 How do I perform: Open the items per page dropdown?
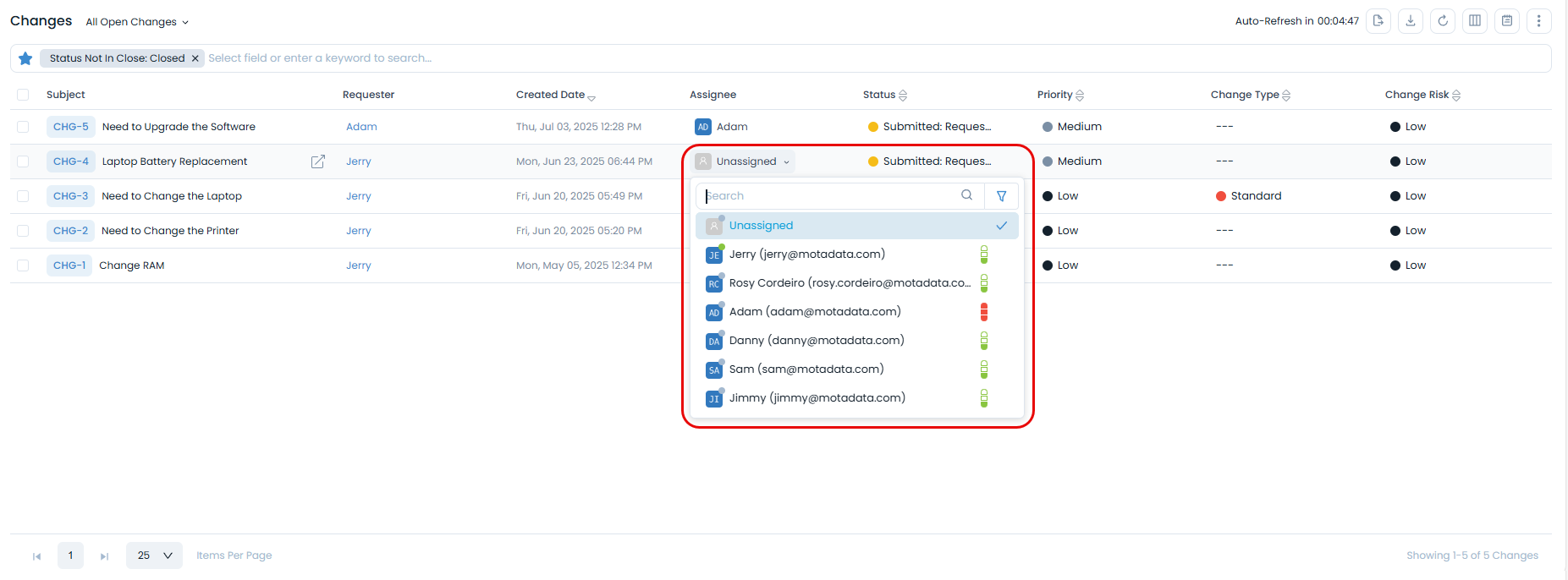(x=154, y=555)
